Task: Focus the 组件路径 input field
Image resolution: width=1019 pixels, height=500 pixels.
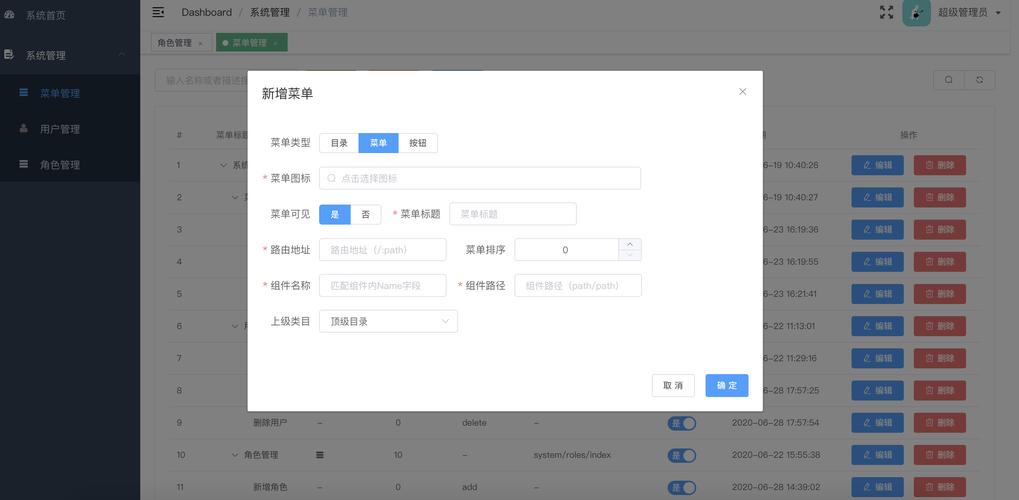Action: tap(578, 285)
